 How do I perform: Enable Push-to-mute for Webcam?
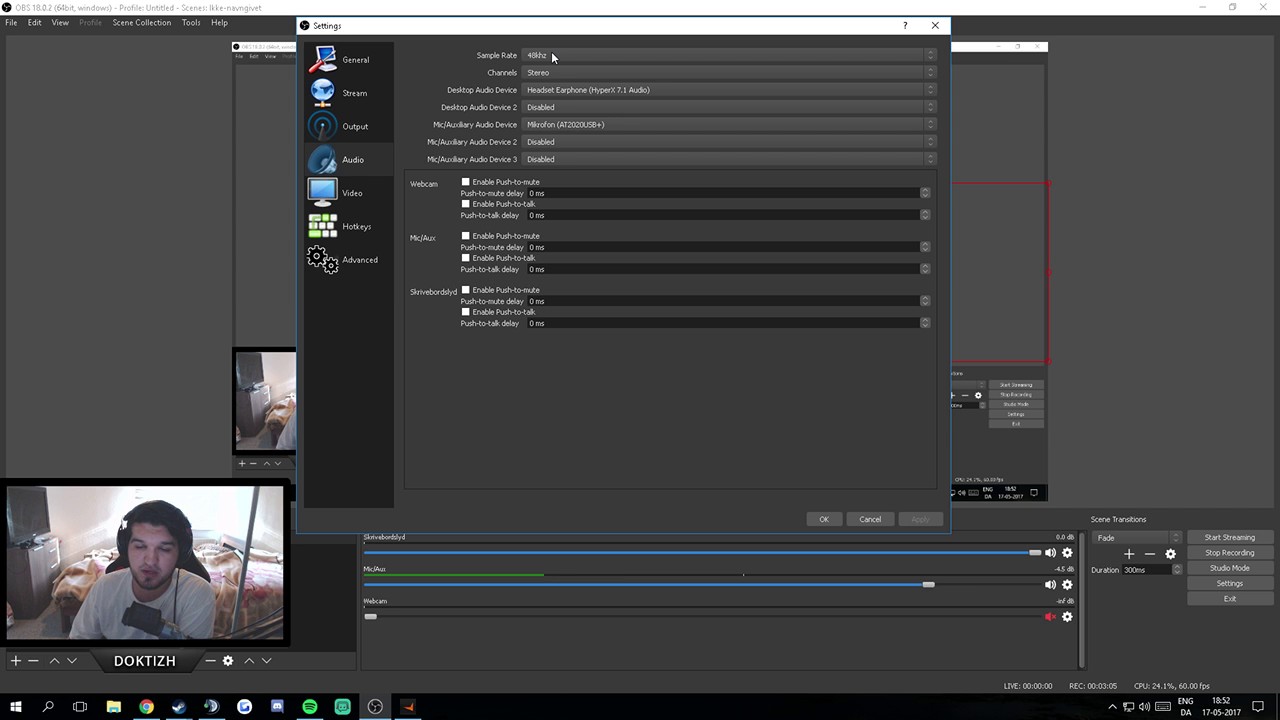click(465, 182)
